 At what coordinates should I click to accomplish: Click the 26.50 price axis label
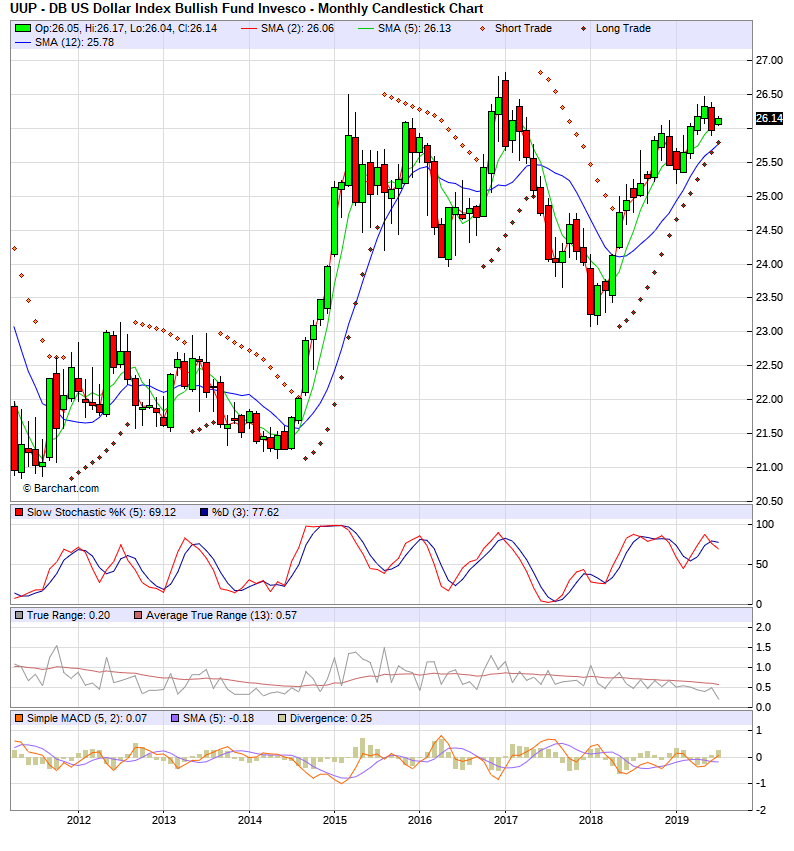[x=770, y=94]
